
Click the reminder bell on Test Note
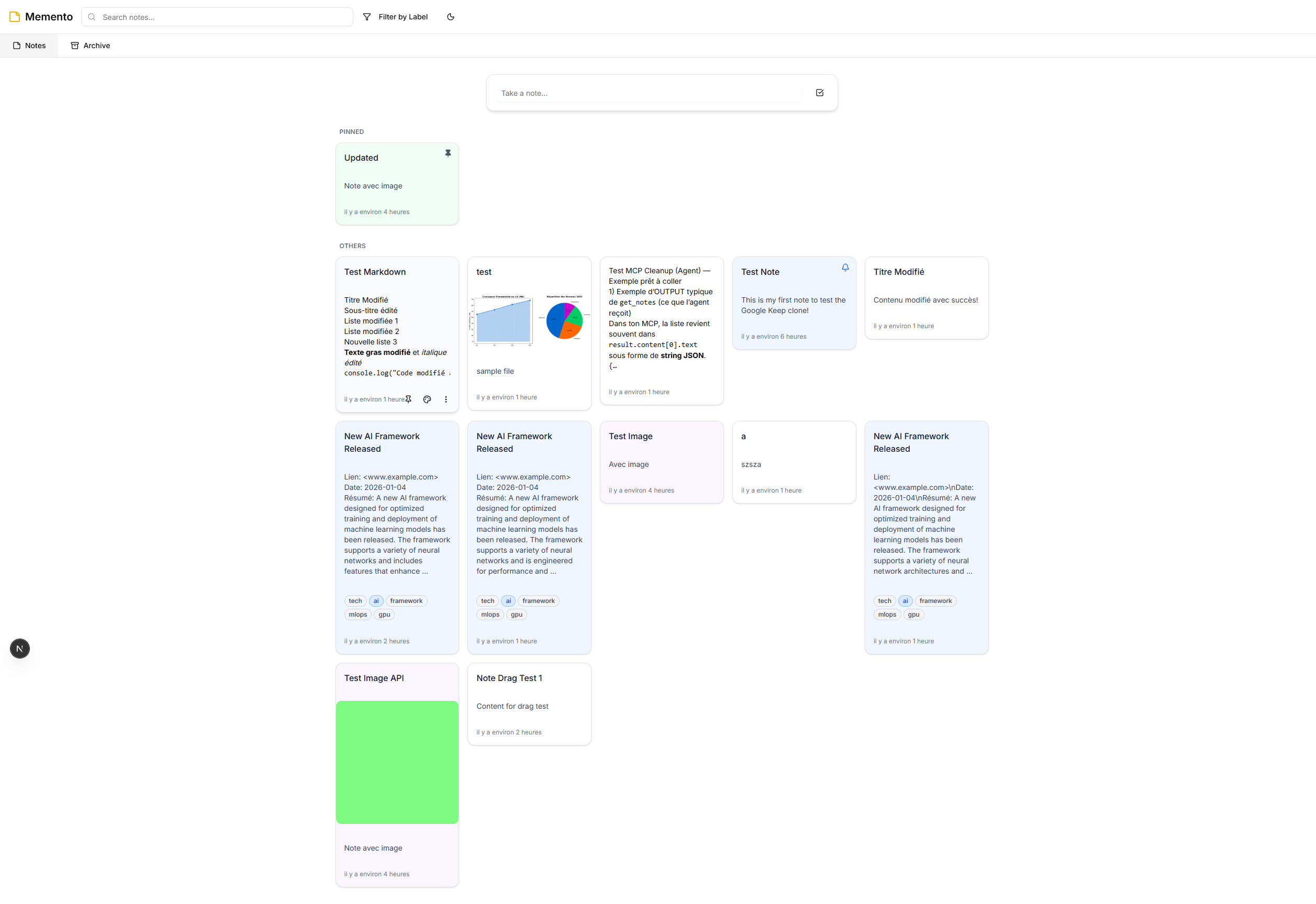tap(844, 267)
